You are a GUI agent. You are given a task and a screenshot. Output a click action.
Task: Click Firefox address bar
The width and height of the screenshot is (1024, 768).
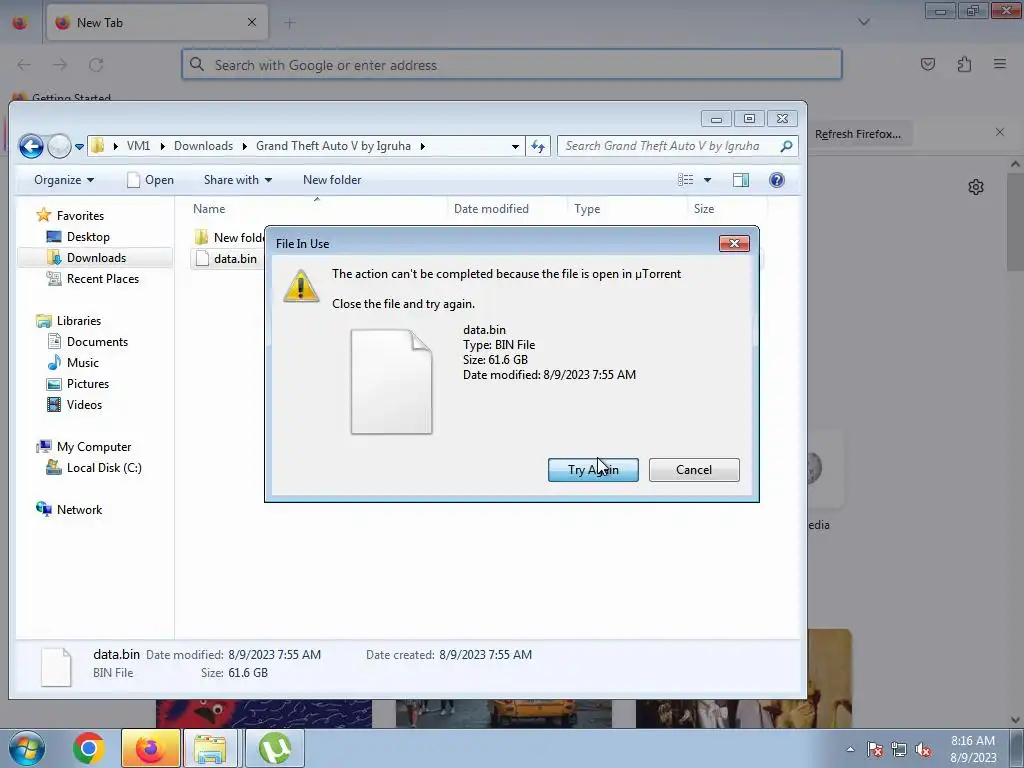[x=512, y=65]
